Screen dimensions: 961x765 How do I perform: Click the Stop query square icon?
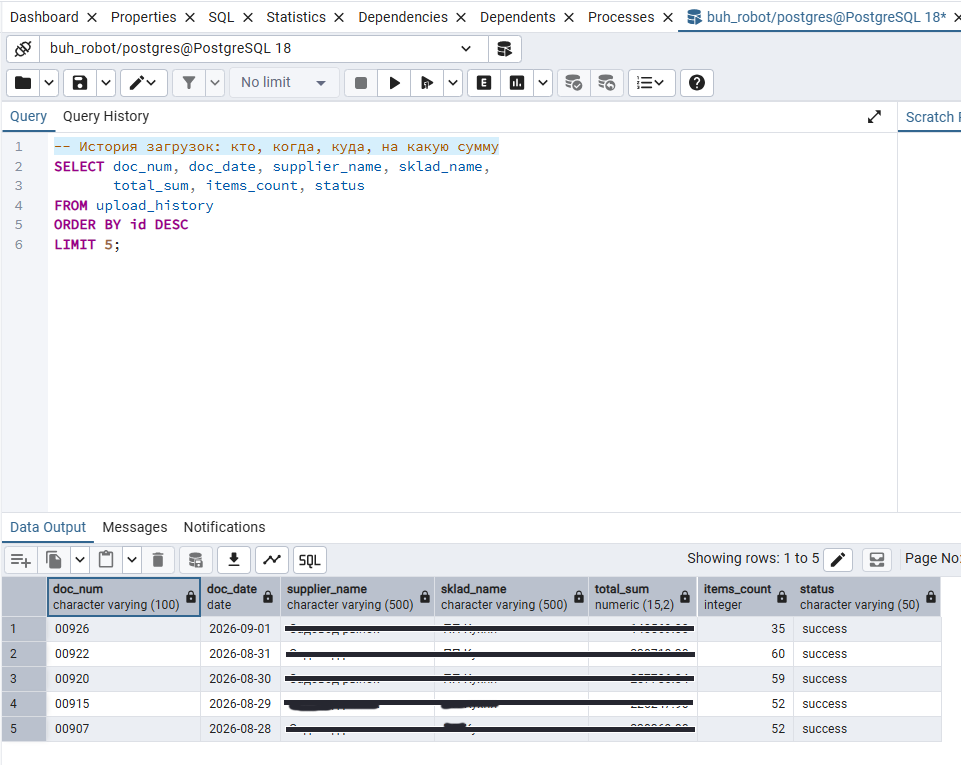point(361,83)
